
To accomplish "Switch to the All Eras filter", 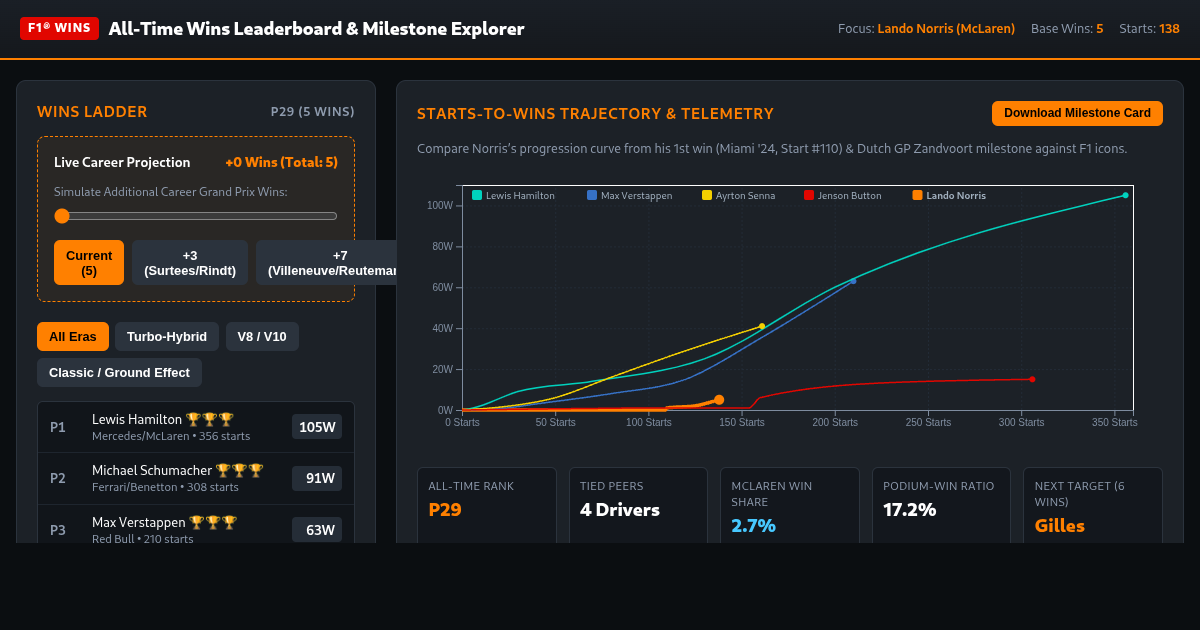I will click(x=73, y=336).
